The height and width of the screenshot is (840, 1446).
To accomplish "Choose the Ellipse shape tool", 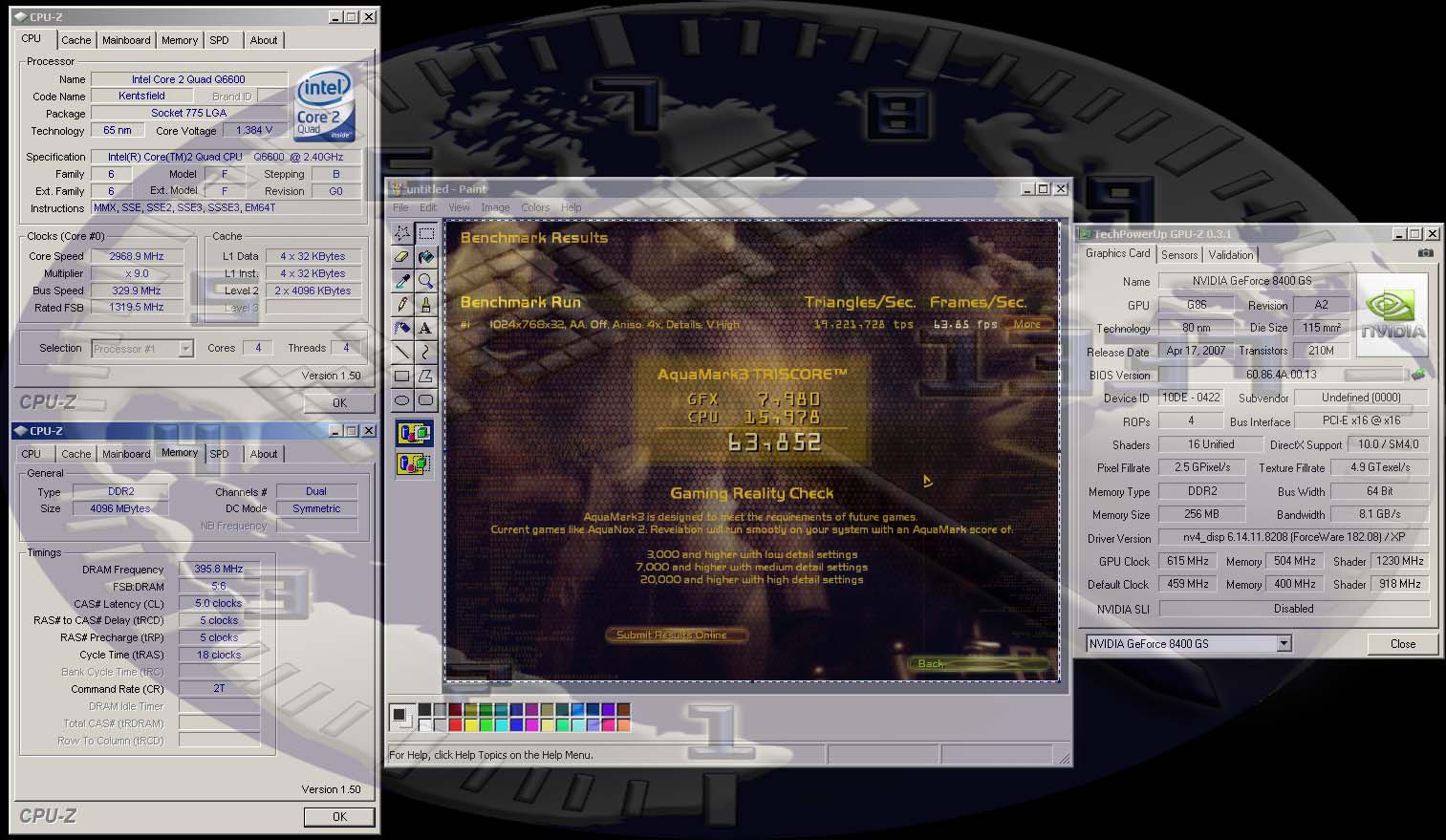I will coord(402,400).
